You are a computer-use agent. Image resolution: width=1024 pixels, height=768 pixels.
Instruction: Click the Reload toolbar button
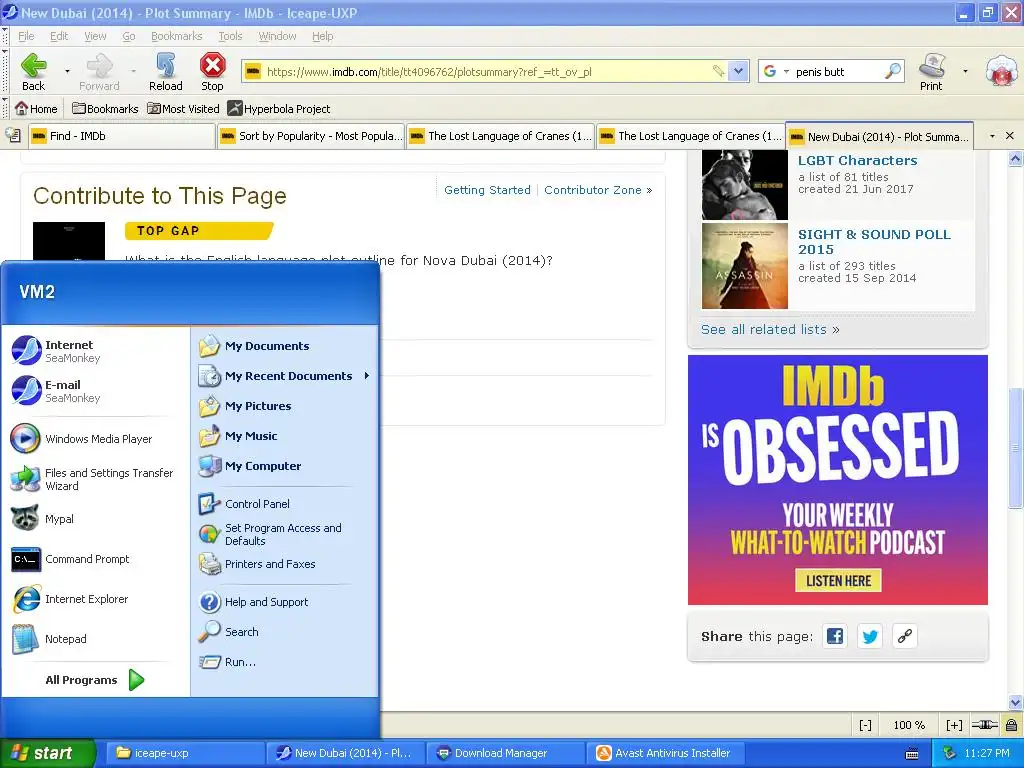(166, 72)
